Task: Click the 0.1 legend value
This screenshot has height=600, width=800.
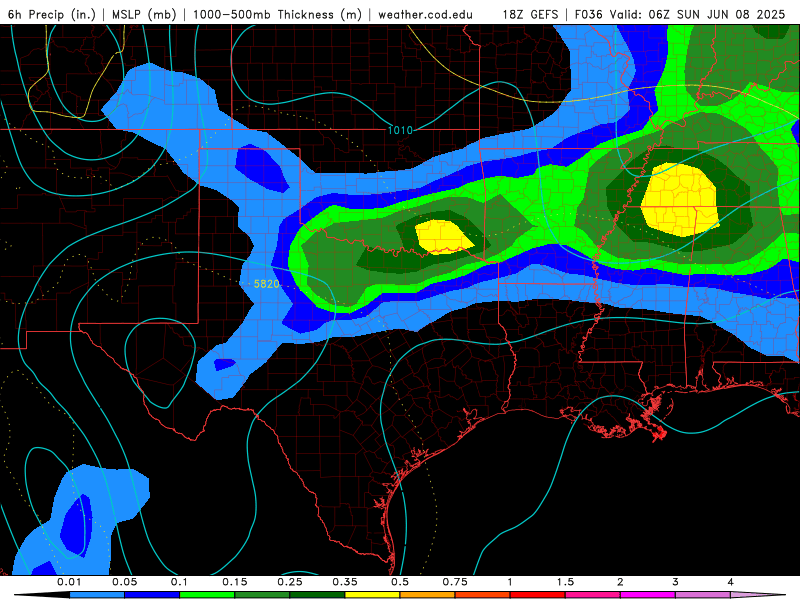Action: (x=180, y=582)
